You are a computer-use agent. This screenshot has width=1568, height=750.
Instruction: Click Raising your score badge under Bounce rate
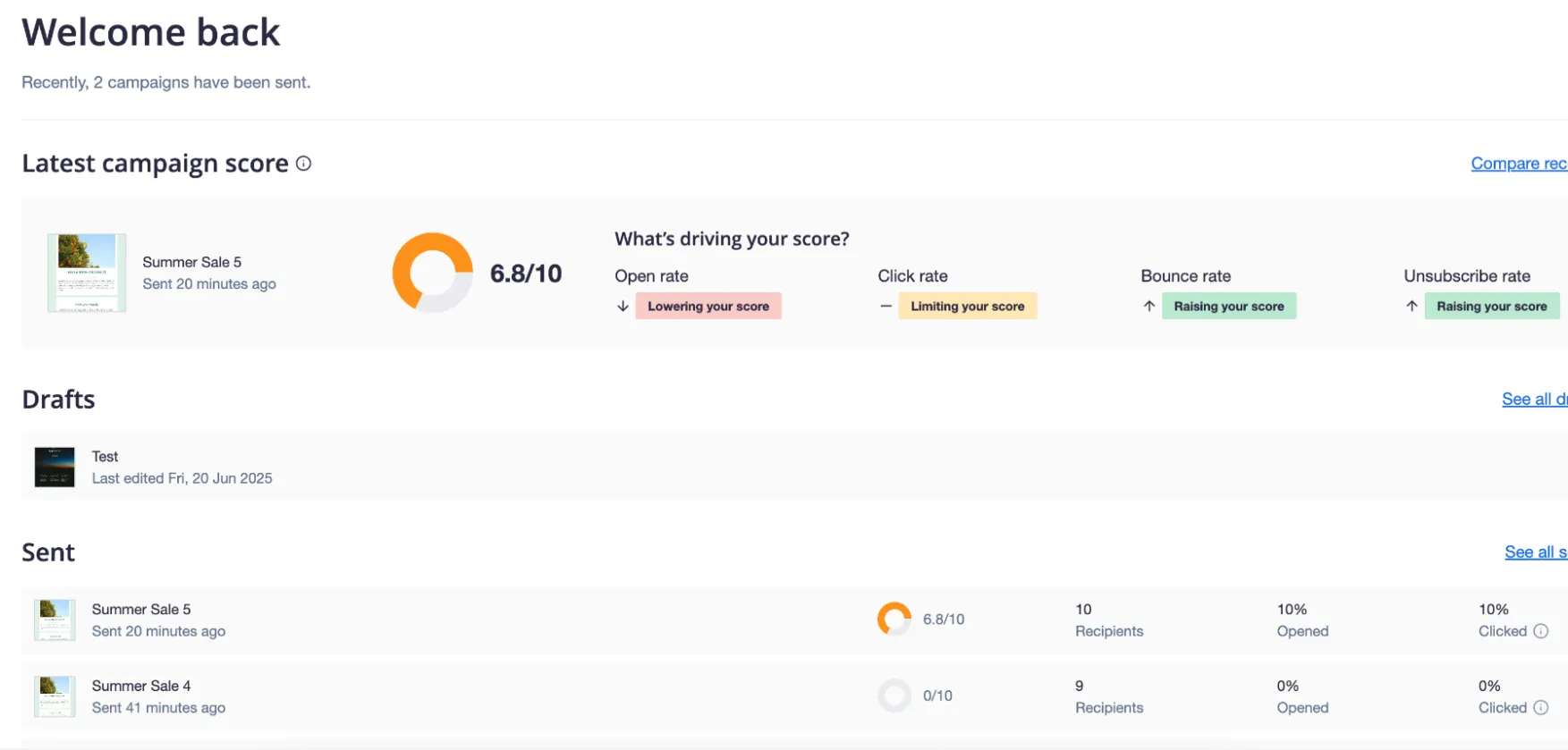(1228, 307)
